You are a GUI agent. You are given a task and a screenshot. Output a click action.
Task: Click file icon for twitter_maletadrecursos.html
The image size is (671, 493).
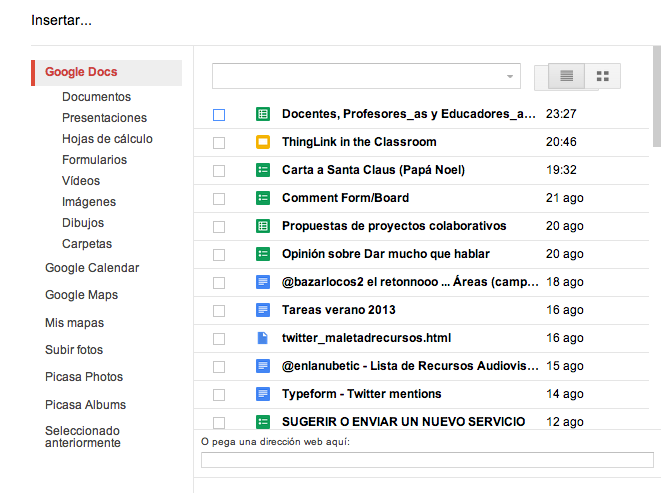pyautogui.click(x=263, y=338)
